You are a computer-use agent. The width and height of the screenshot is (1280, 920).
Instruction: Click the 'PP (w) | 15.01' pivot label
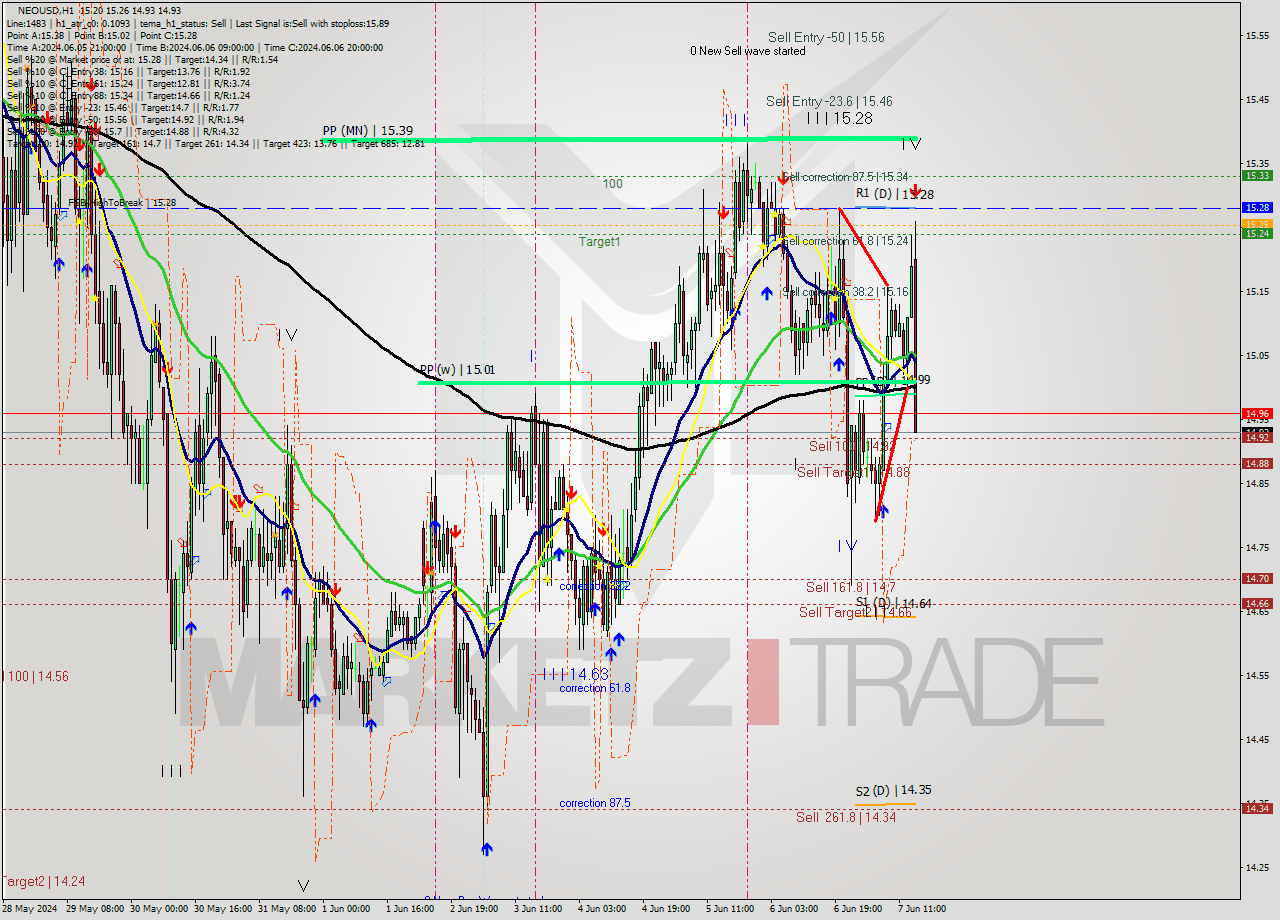point(456,369)
